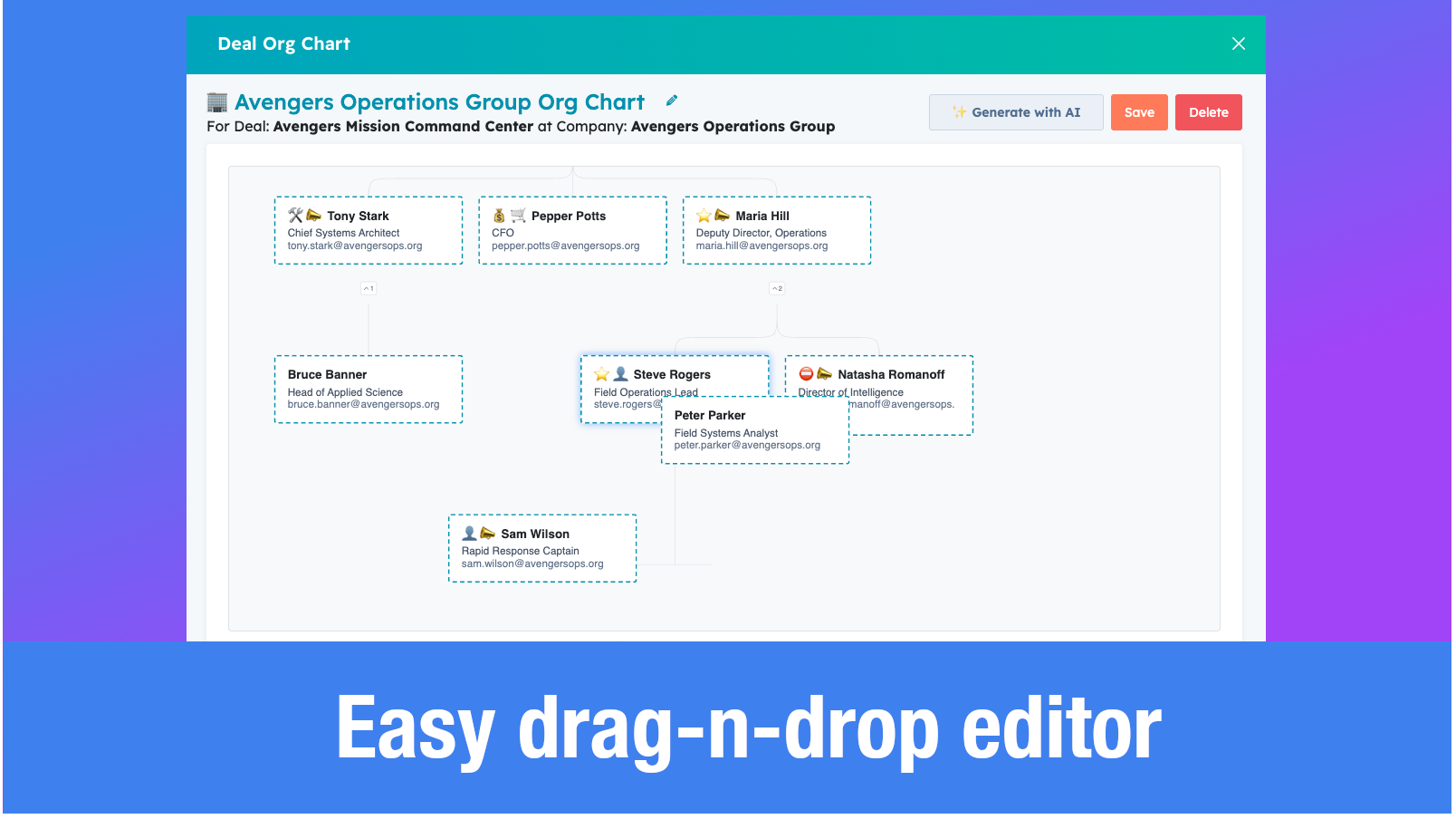Click Avengers Operations Group Org Chart title
1456x819 pixels.
(439, 101)
